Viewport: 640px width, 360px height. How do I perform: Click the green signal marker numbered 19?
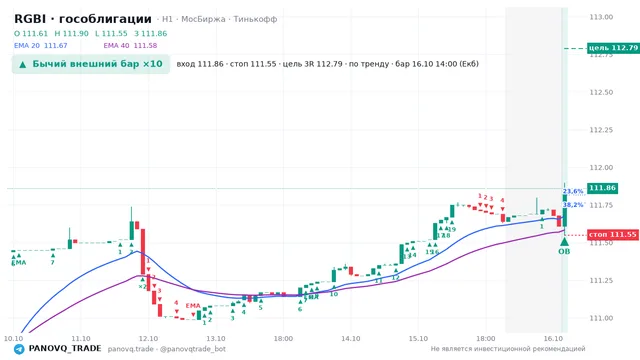(452, 229)
